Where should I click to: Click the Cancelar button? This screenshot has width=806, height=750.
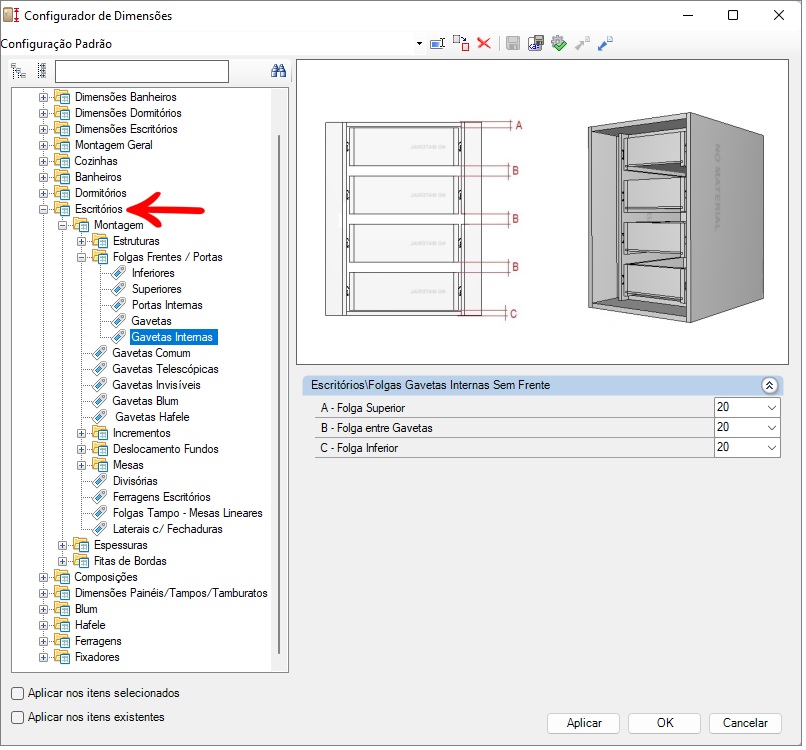745,723
